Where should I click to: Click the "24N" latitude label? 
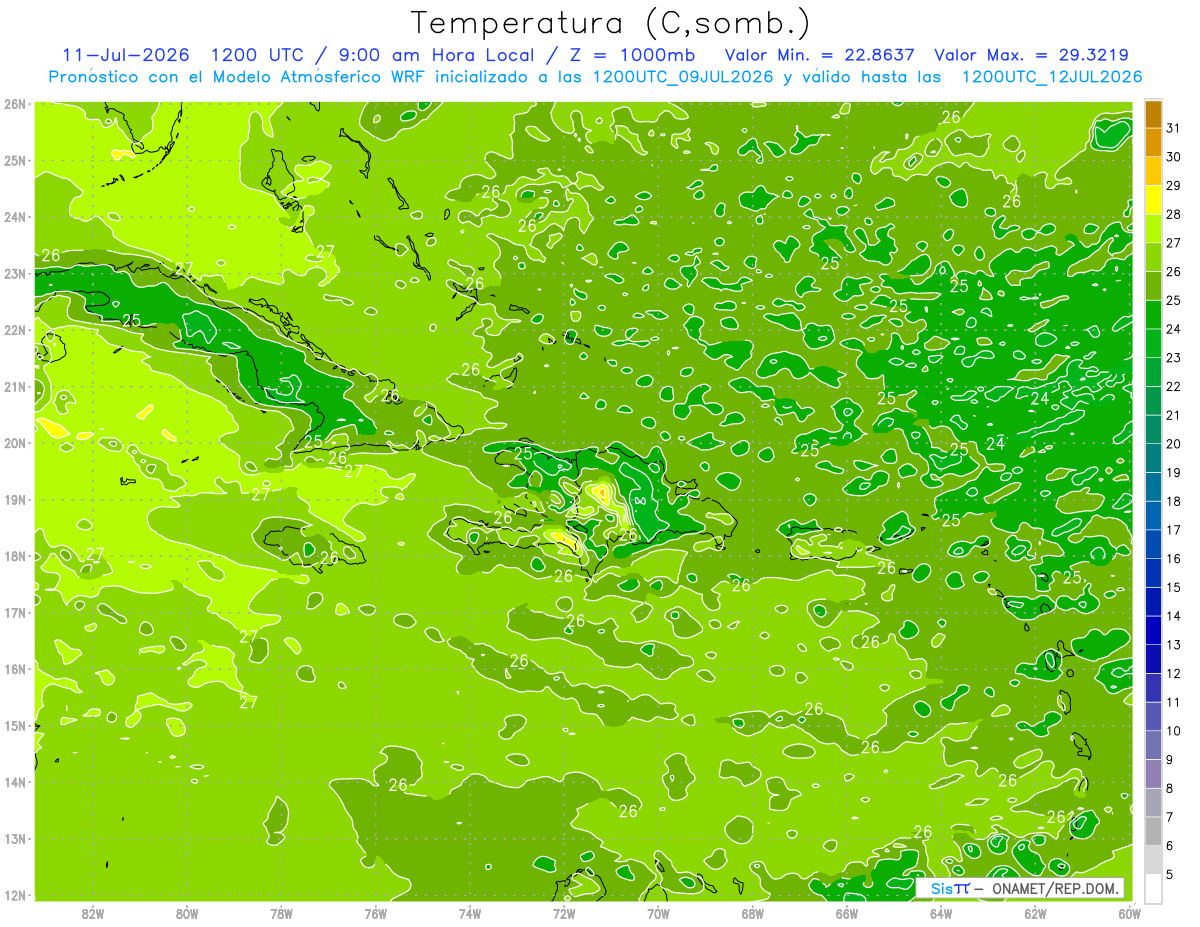coord(15,217)
